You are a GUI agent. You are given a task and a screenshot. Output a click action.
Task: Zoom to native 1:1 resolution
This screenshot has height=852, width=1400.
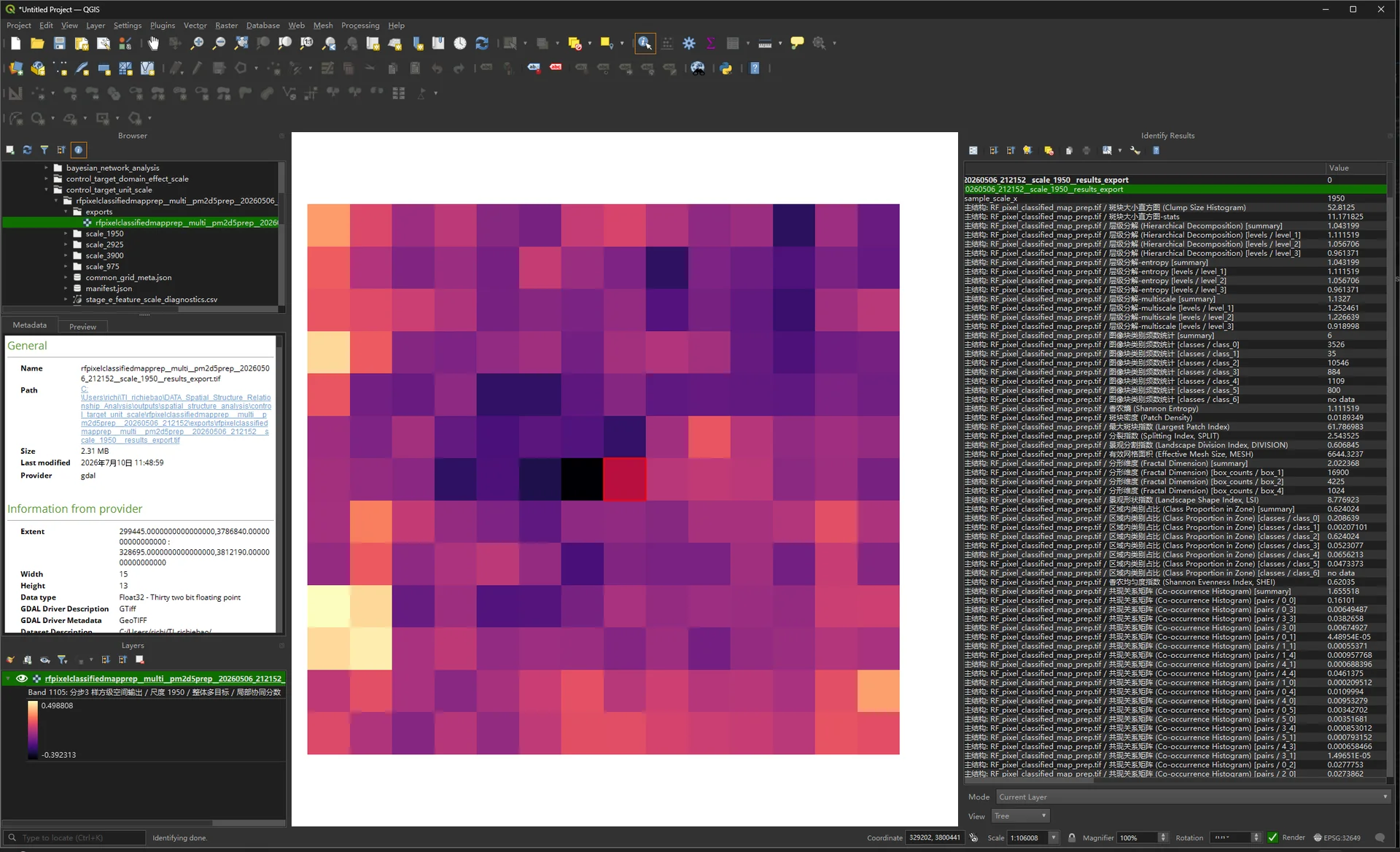click(307, 44)
